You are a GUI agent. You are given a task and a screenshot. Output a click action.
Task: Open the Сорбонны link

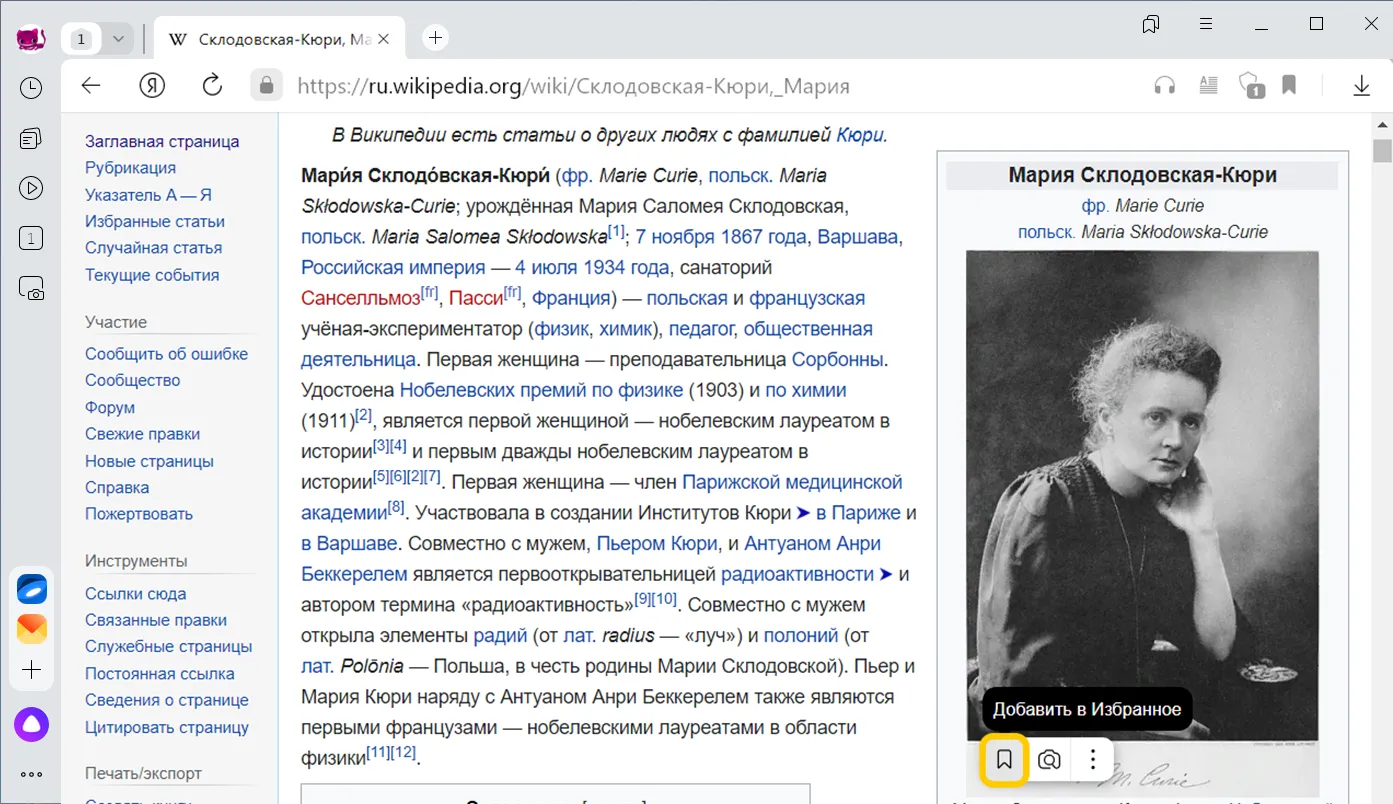coord(838,359)
